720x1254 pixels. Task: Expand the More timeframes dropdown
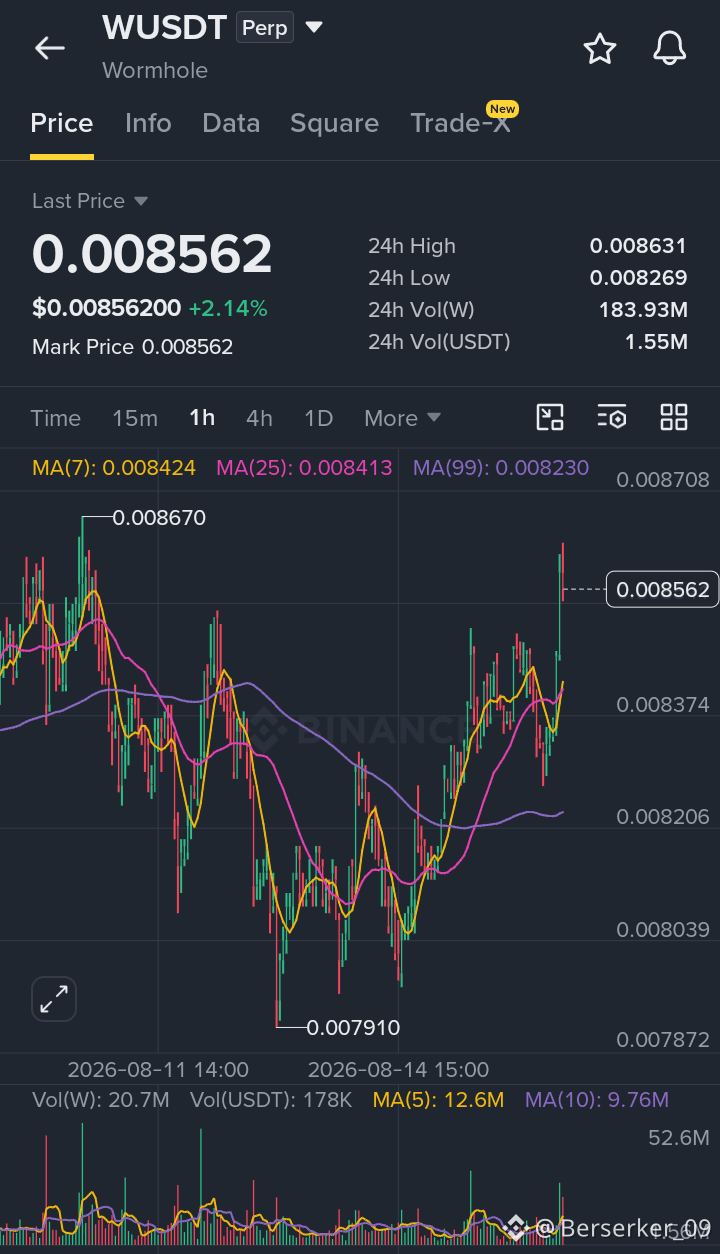tap(402, 418)
